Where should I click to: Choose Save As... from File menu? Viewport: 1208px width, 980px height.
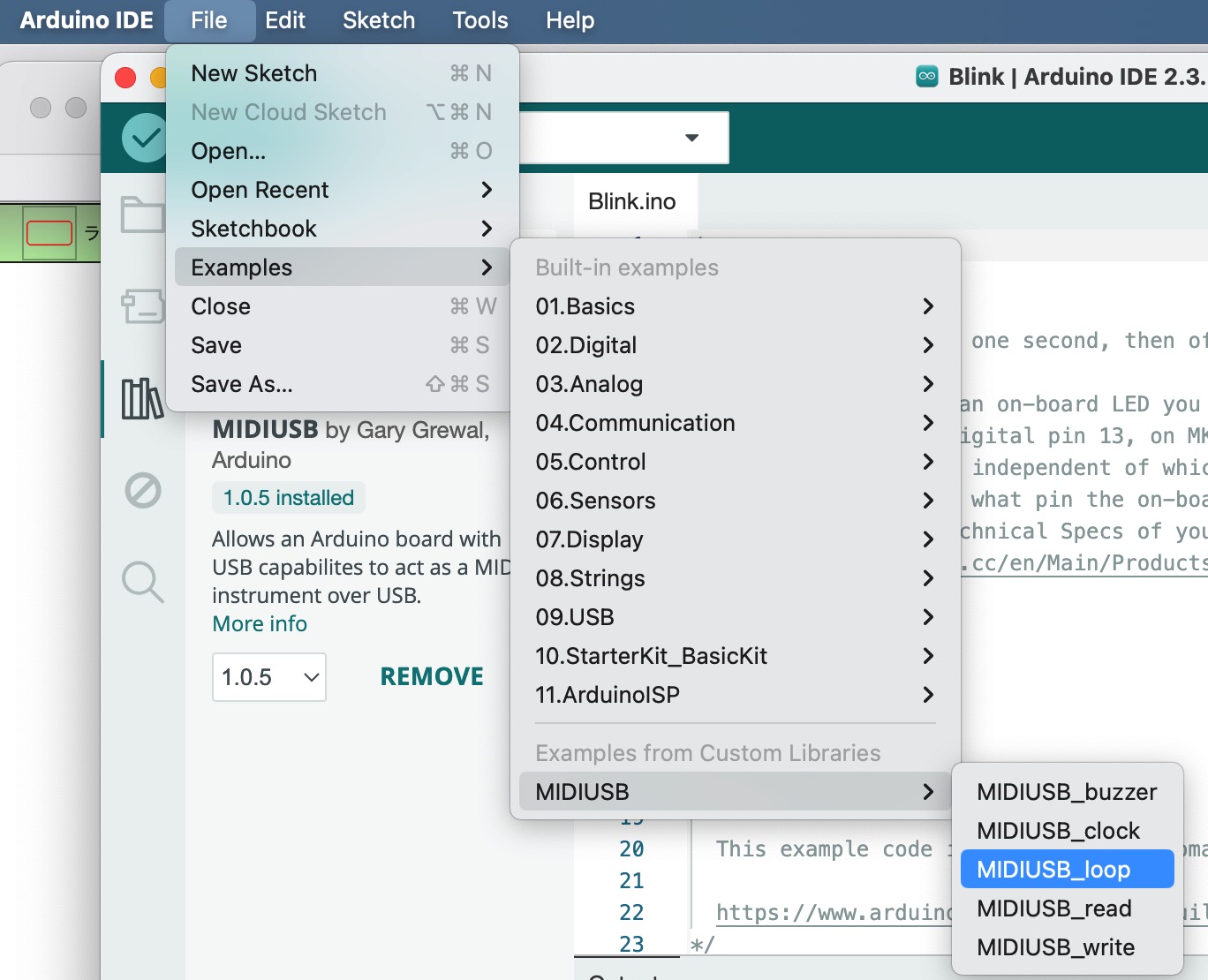pos(343,384)
